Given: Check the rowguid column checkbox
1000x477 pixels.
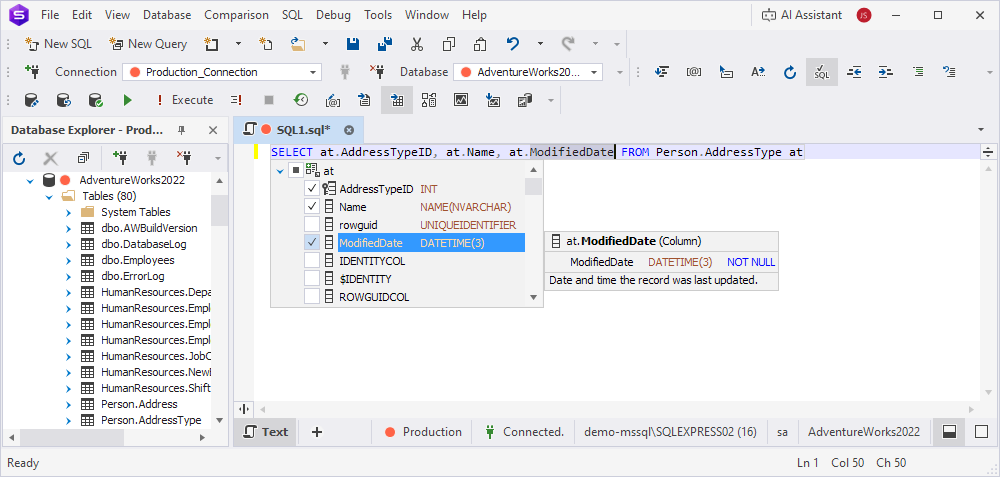Looking at the screenshot, I should (x=312, y=224).
